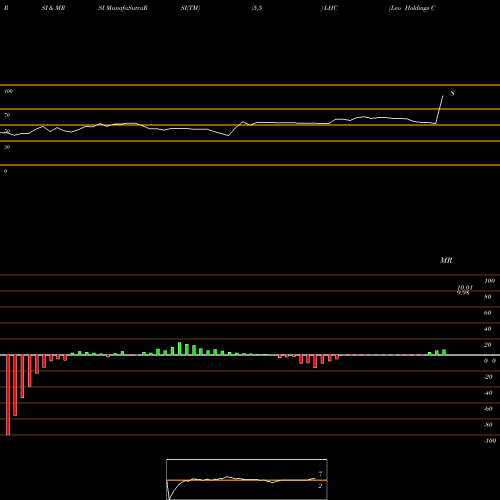This screenshot has width=500, height=500.
Task: Click the MR axis label '-80'
Action: [488, 425]
